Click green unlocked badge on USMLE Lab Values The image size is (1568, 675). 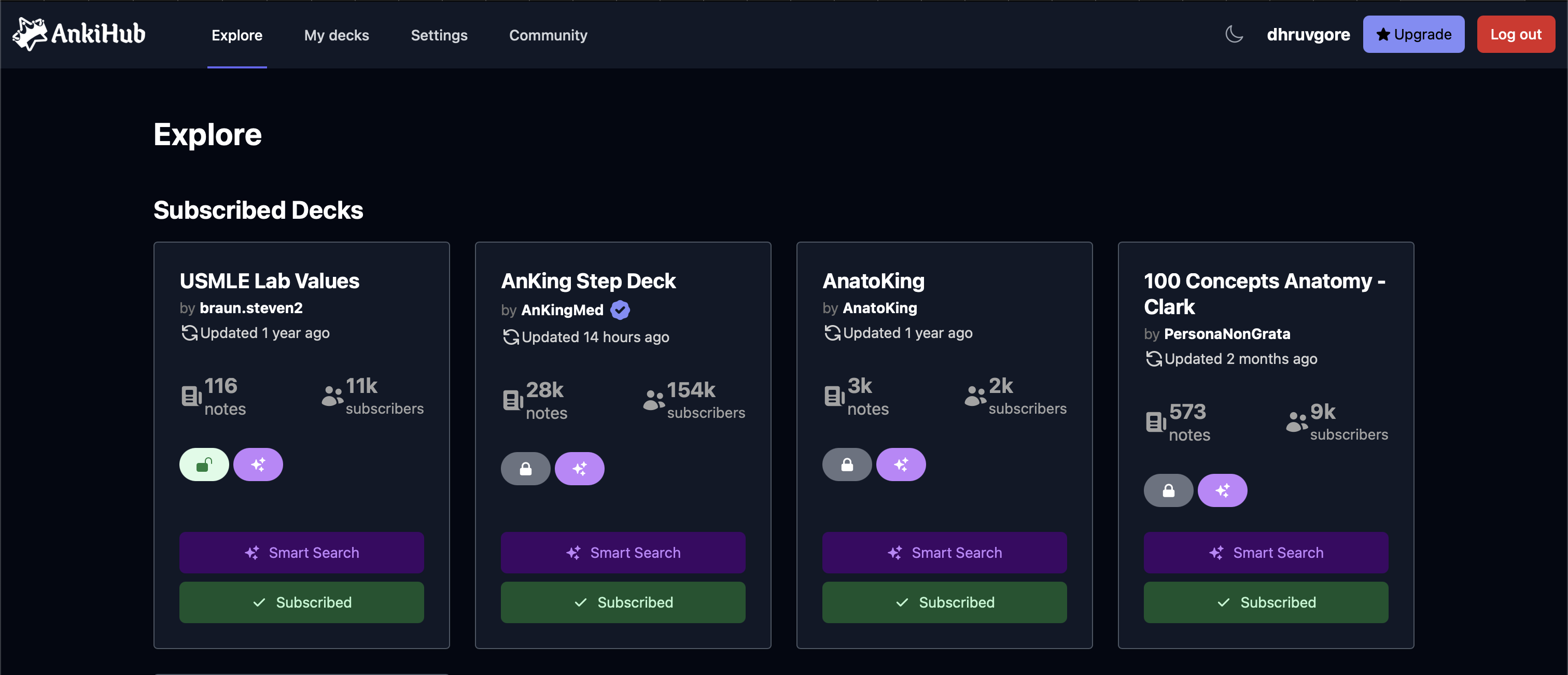point(204,465)
